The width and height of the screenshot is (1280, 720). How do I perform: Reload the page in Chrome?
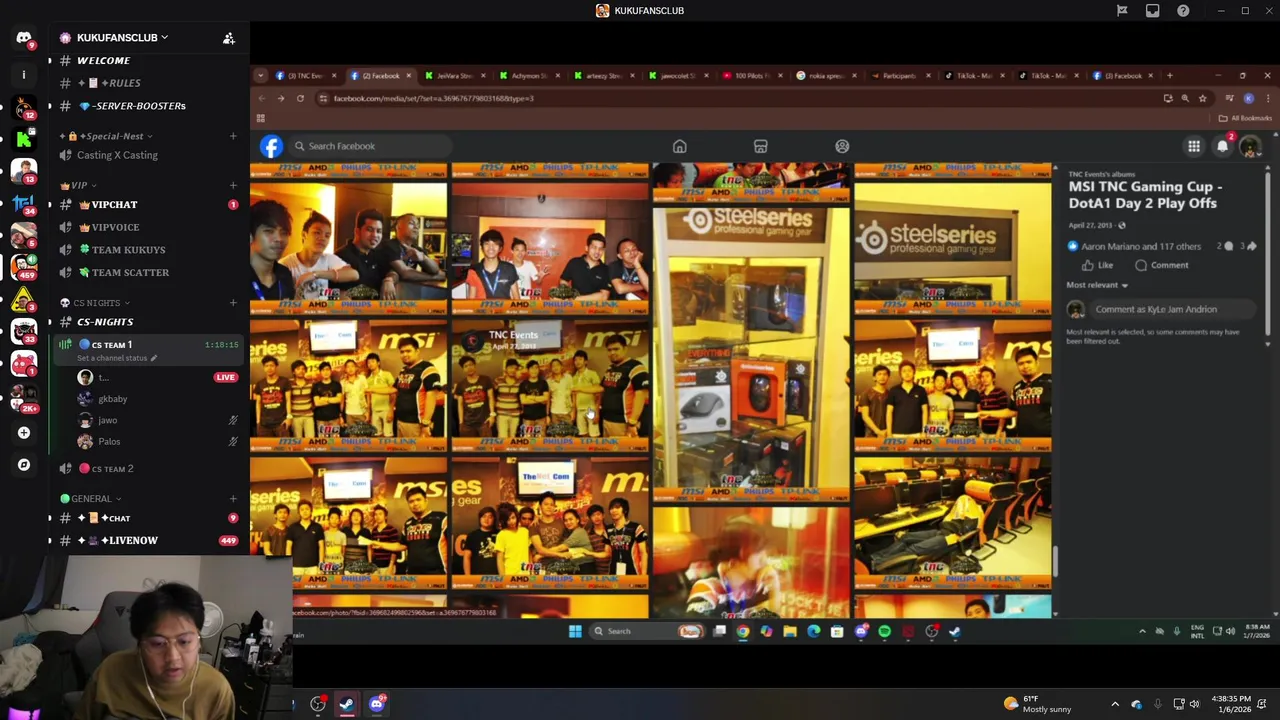(300, 98)
